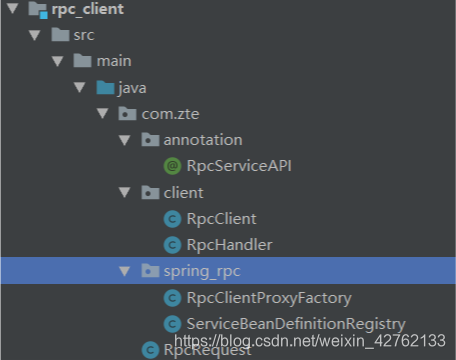This screenshot has height=360, width=456.
Task: Open the RpcHandler class file
Action: (230, 245)
